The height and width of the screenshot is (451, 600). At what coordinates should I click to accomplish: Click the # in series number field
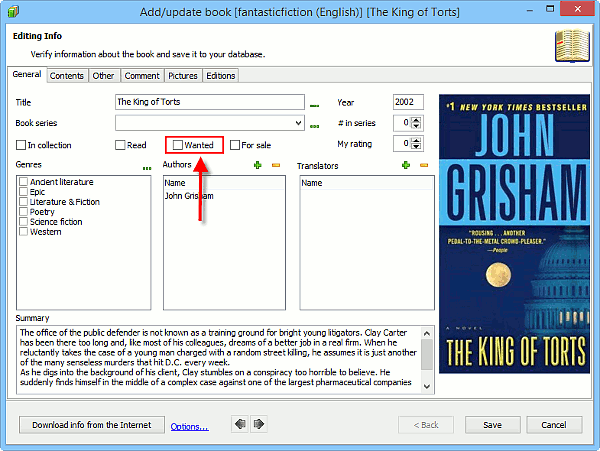coord(402,123)
